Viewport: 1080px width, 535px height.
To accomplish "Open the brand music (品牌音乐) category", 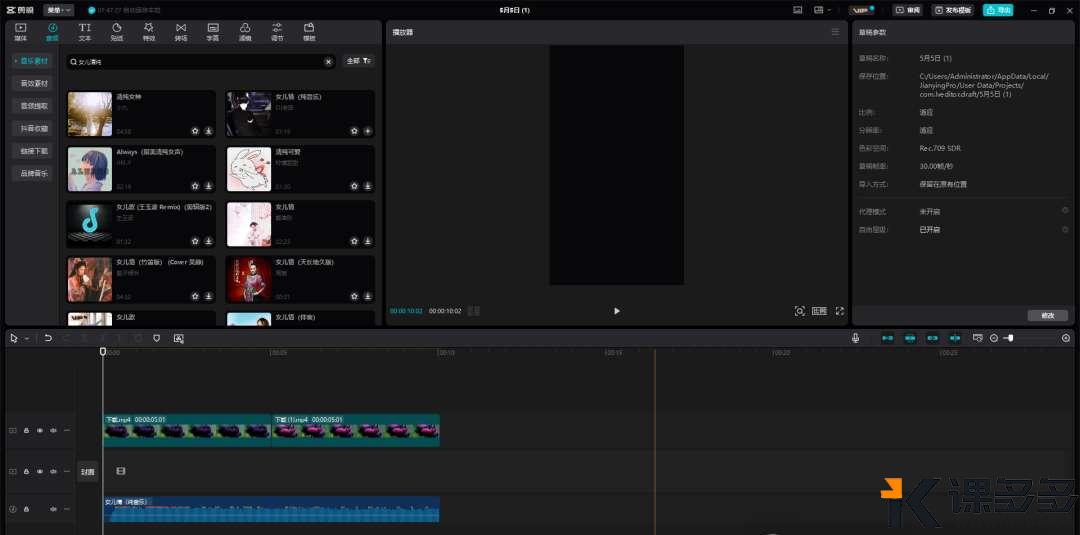I will coord(34,174).
